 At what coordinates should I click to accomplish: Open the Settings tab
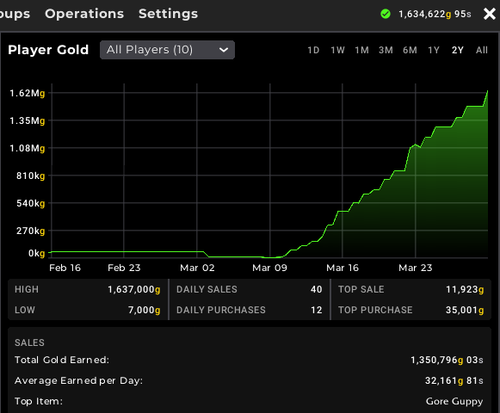point(168,14)
